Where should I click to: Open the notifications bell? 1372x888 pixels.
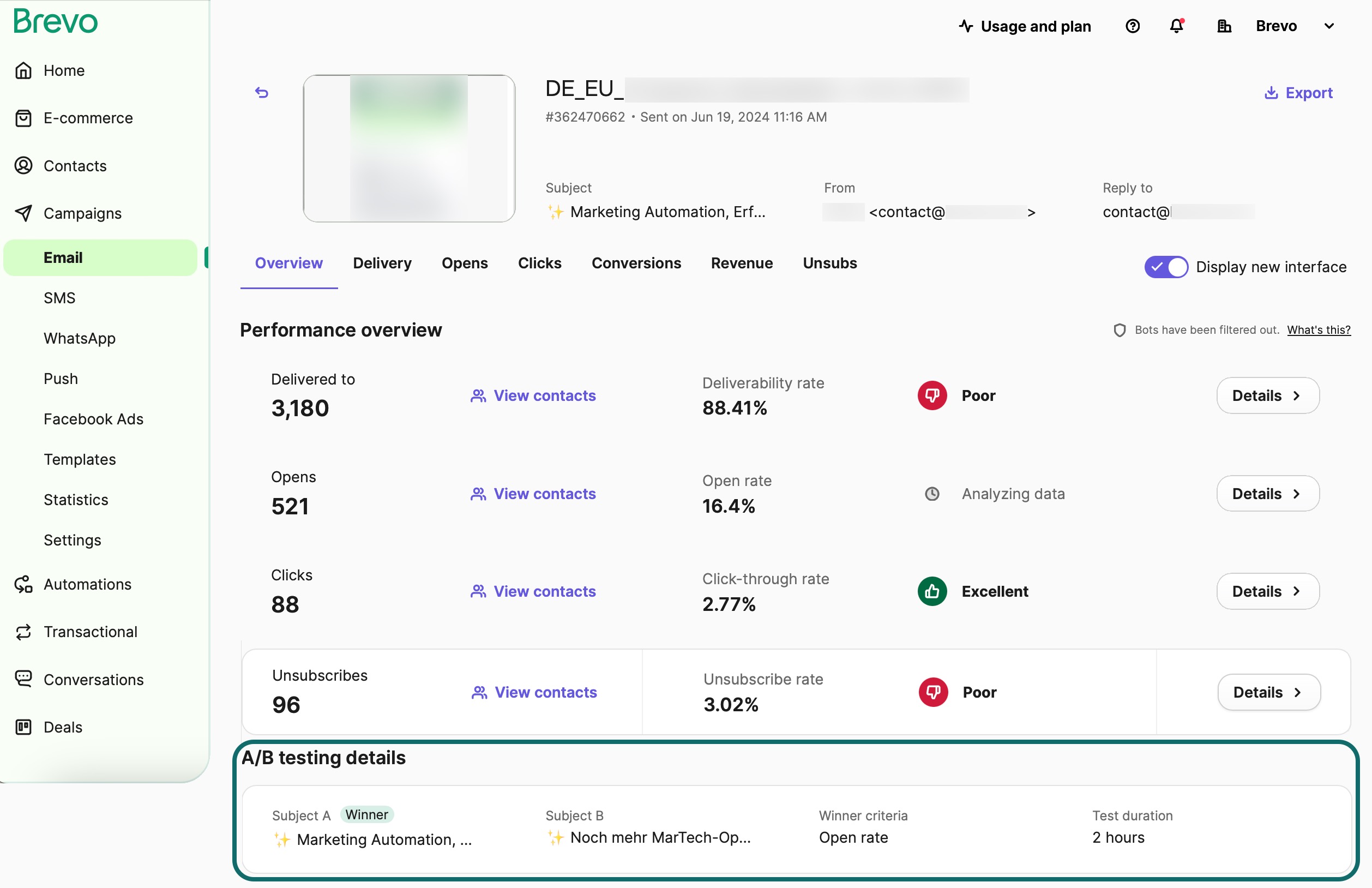tap(1177, 26)
